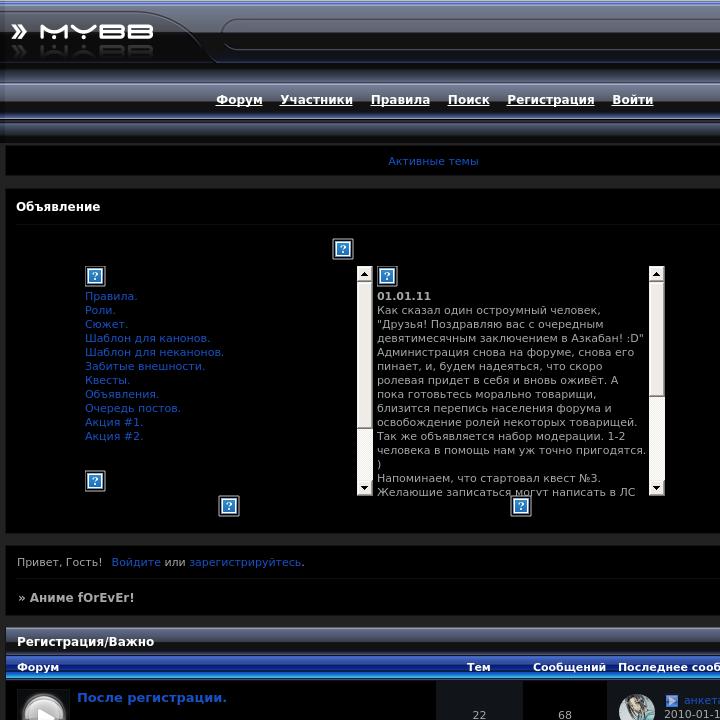Open the Регистрация navigation item
The height and width of the screenshot is (720, 720).
pos(551,100)
